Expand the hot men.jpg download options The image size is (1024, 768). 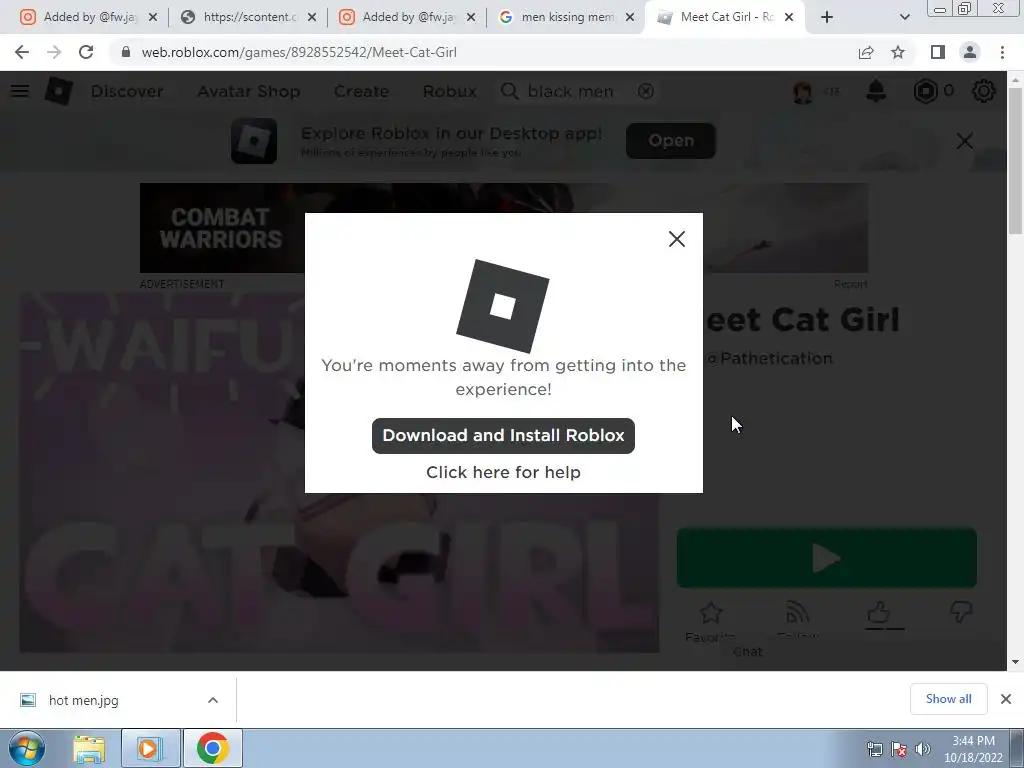coord(213,700)
